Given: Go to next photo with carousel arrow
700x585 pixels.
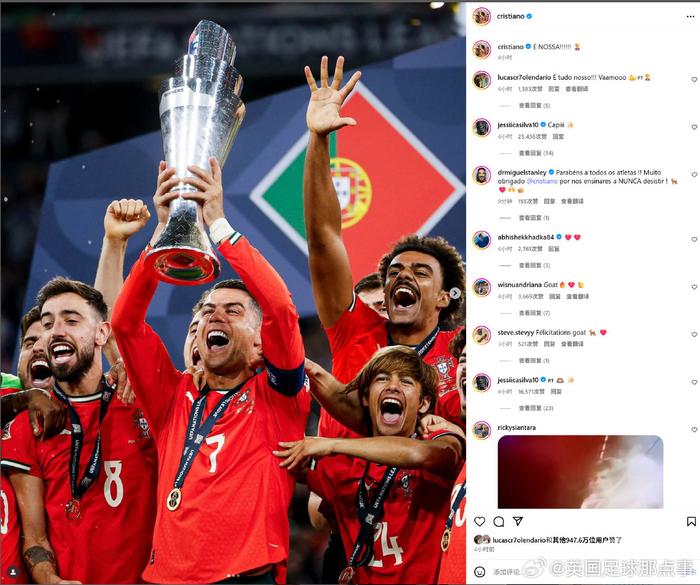Looking at the screenshot, I should click(x=454, y=293).
